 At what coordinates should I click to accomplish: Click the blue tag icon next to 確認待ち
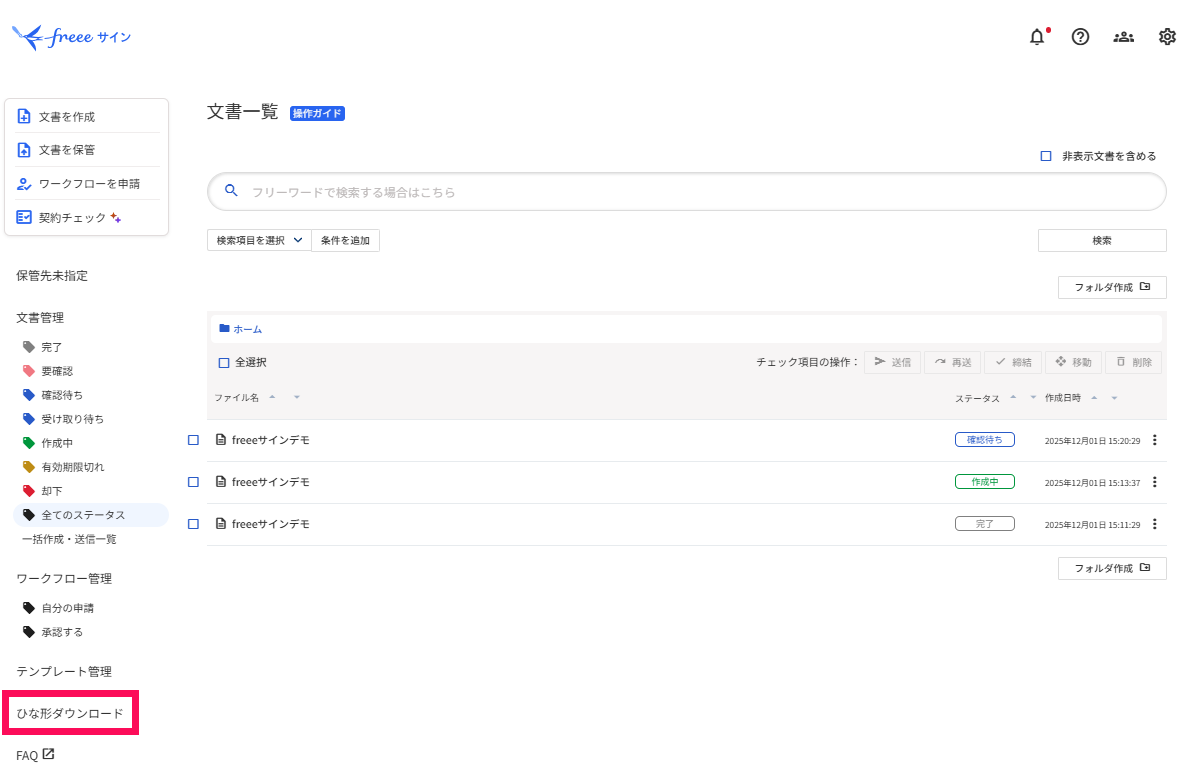coord(29,394)
